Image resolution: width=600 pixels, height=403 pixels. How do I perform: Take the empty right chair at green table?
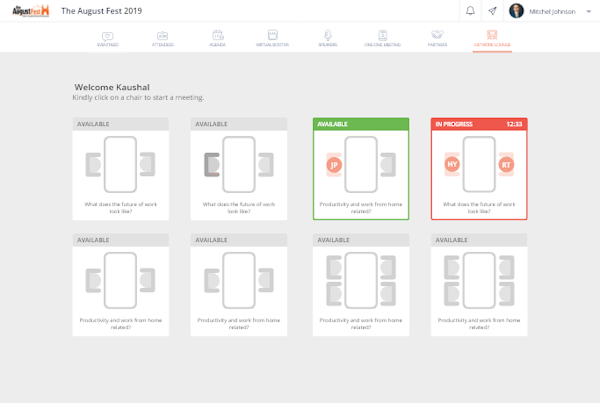click(x=387, y=164)
